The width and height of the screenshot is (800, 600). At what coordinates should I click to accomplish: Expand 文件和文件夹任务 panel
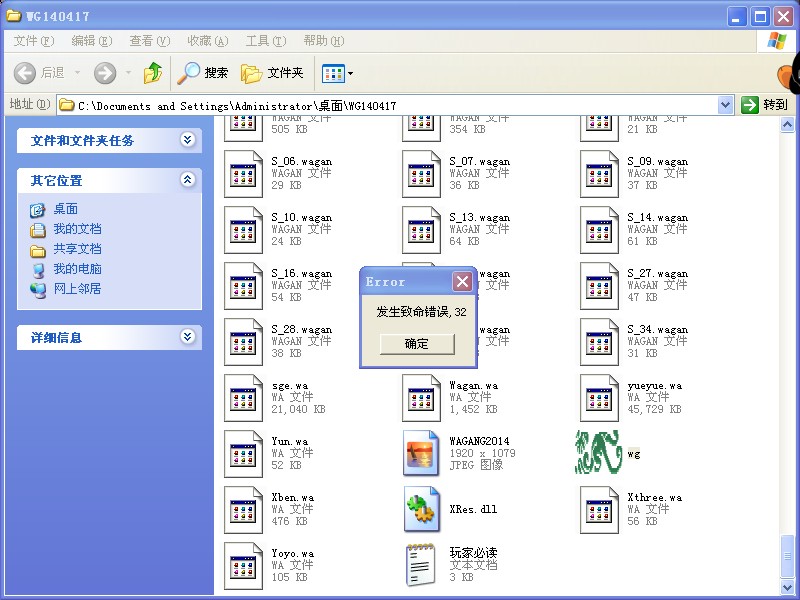click(187, 140)
